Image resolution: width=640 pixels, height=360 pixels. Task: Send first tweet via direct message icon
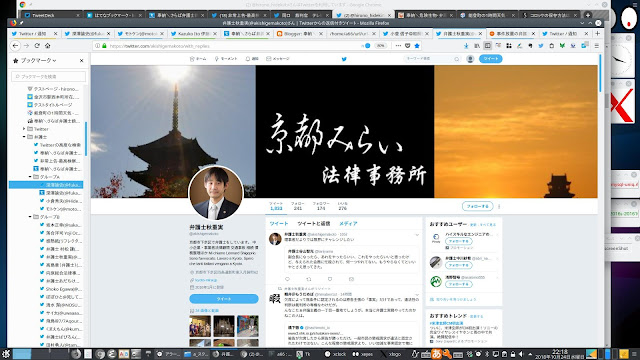click(351, 279)
